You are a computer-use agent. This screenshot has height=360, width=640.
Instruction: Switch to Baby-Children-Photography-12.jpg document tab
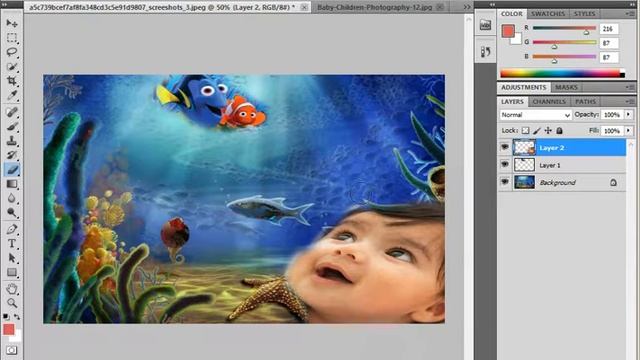tap(374, 7)
